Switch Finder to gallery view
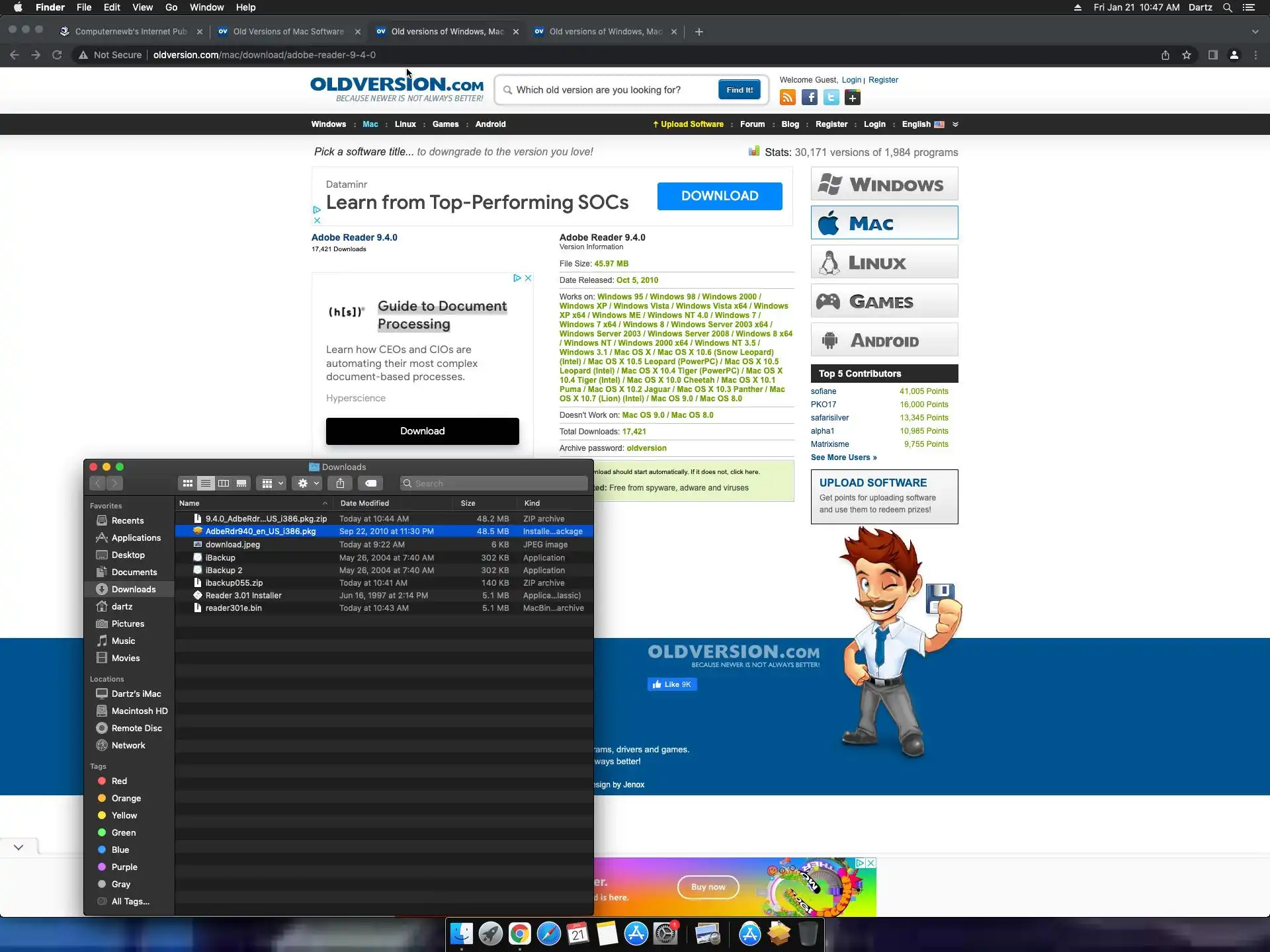The width and height of the screenshot is (1270, 952). [x=241, y=483]
